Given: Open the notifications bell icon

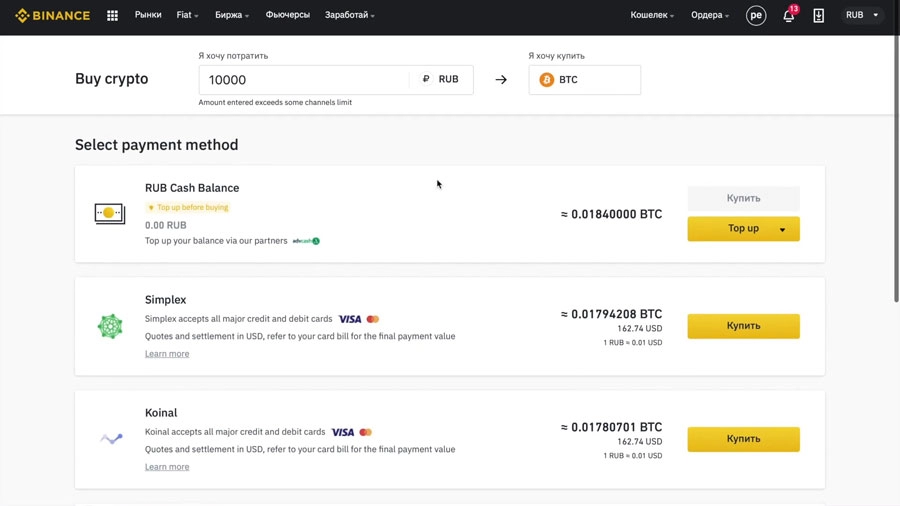Looking at the screenshot, I should (789, 16).
